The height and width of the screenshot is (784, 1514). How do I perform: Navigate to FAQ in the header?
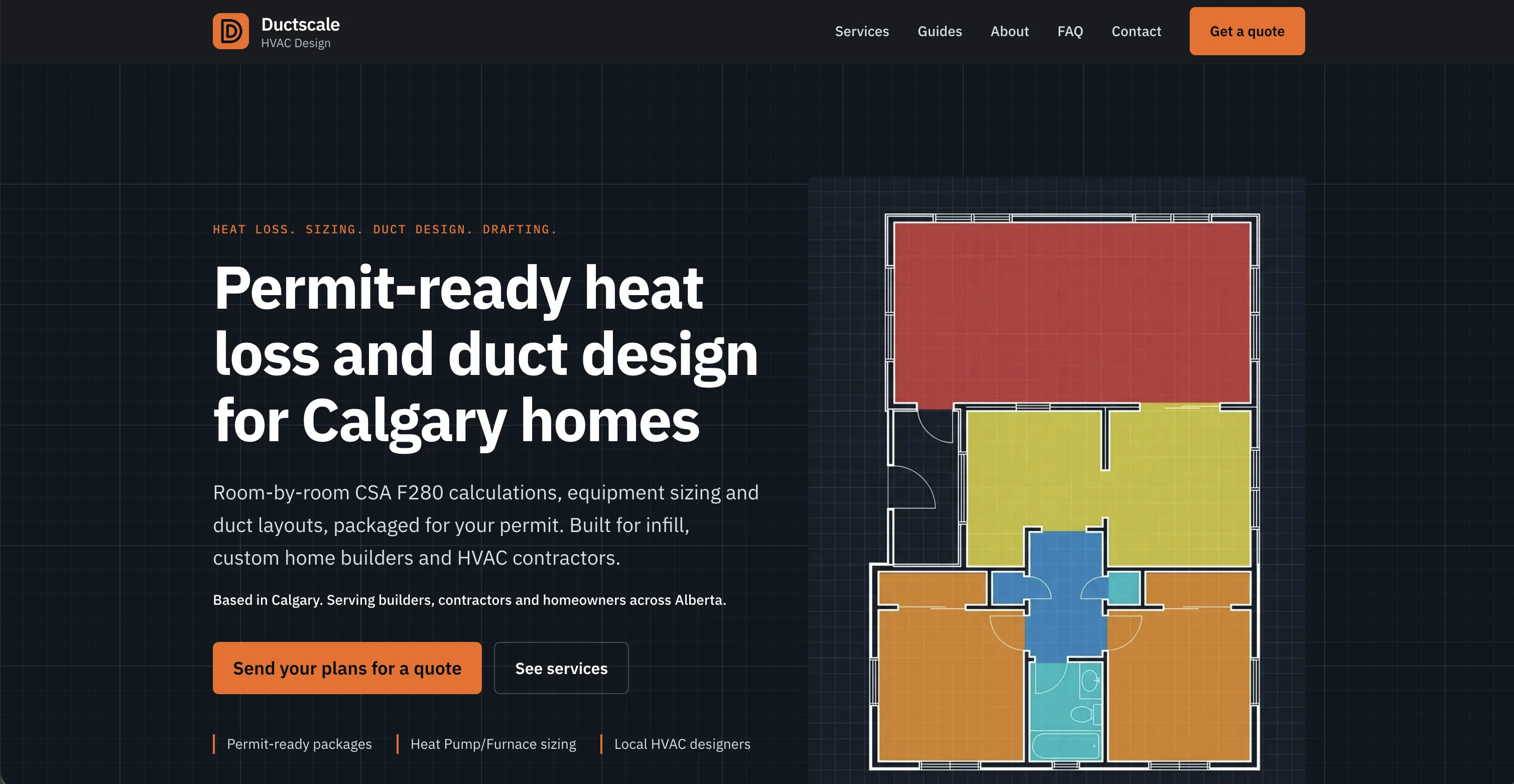[x=1070, y=31]
